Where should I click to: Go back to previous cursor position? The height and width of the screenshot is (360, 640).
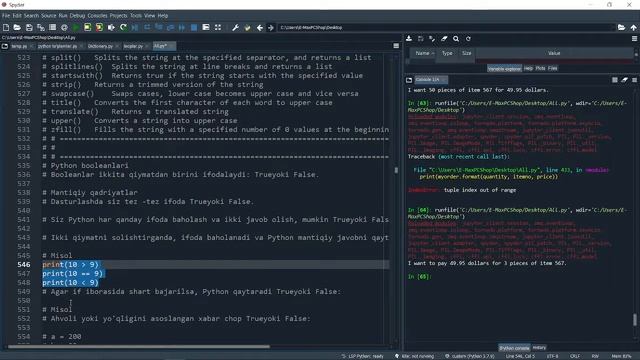tap(260, 27)
